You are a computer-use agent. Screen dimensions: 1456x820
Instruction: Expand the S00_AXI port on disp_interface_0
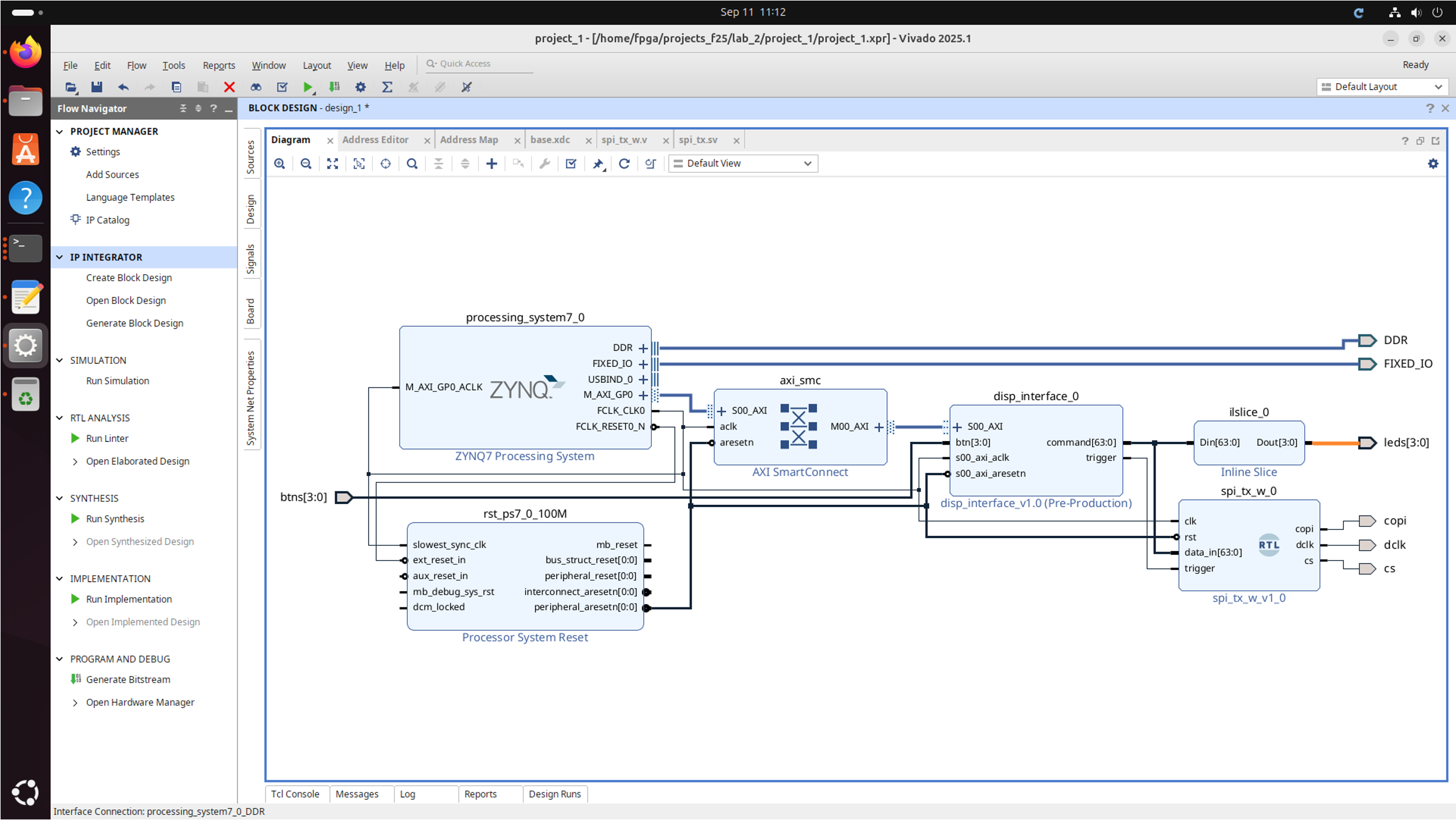[x=957, y=427]
